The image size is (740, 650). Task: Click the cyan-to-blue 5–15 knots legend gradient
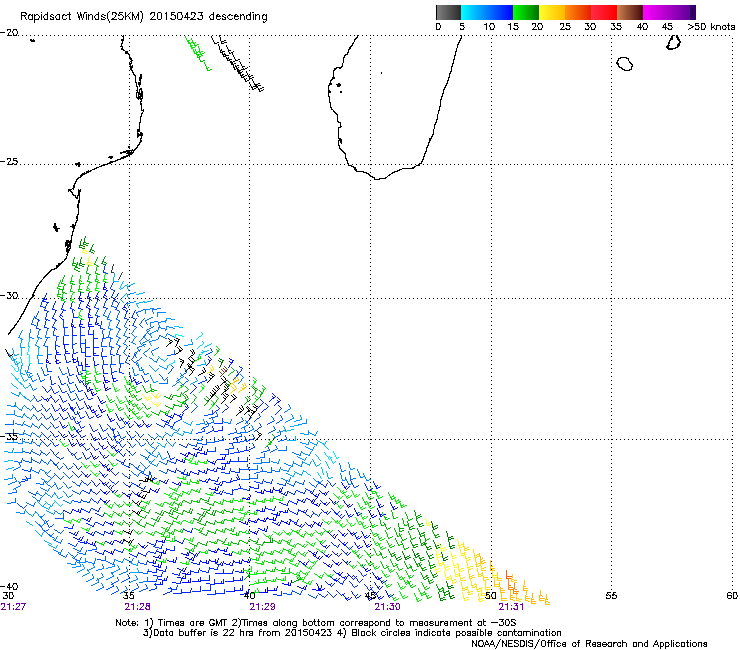[x=487, y=12]
